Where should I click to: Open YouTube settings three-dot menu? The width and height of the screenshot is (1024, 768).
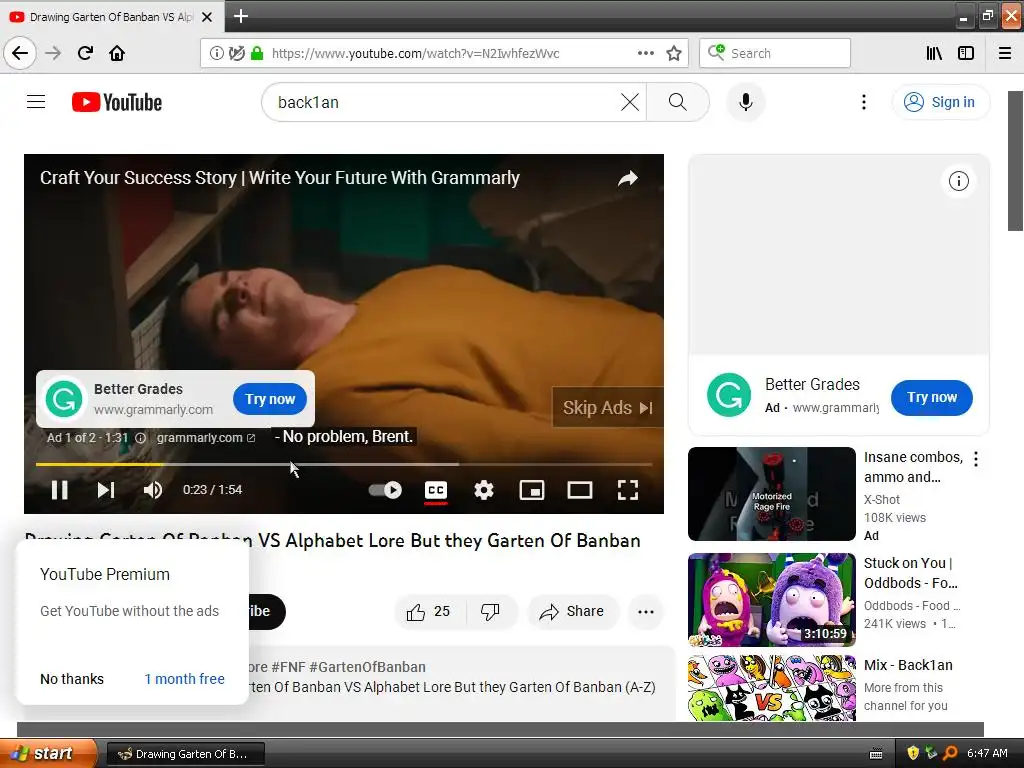click(863, 102)
